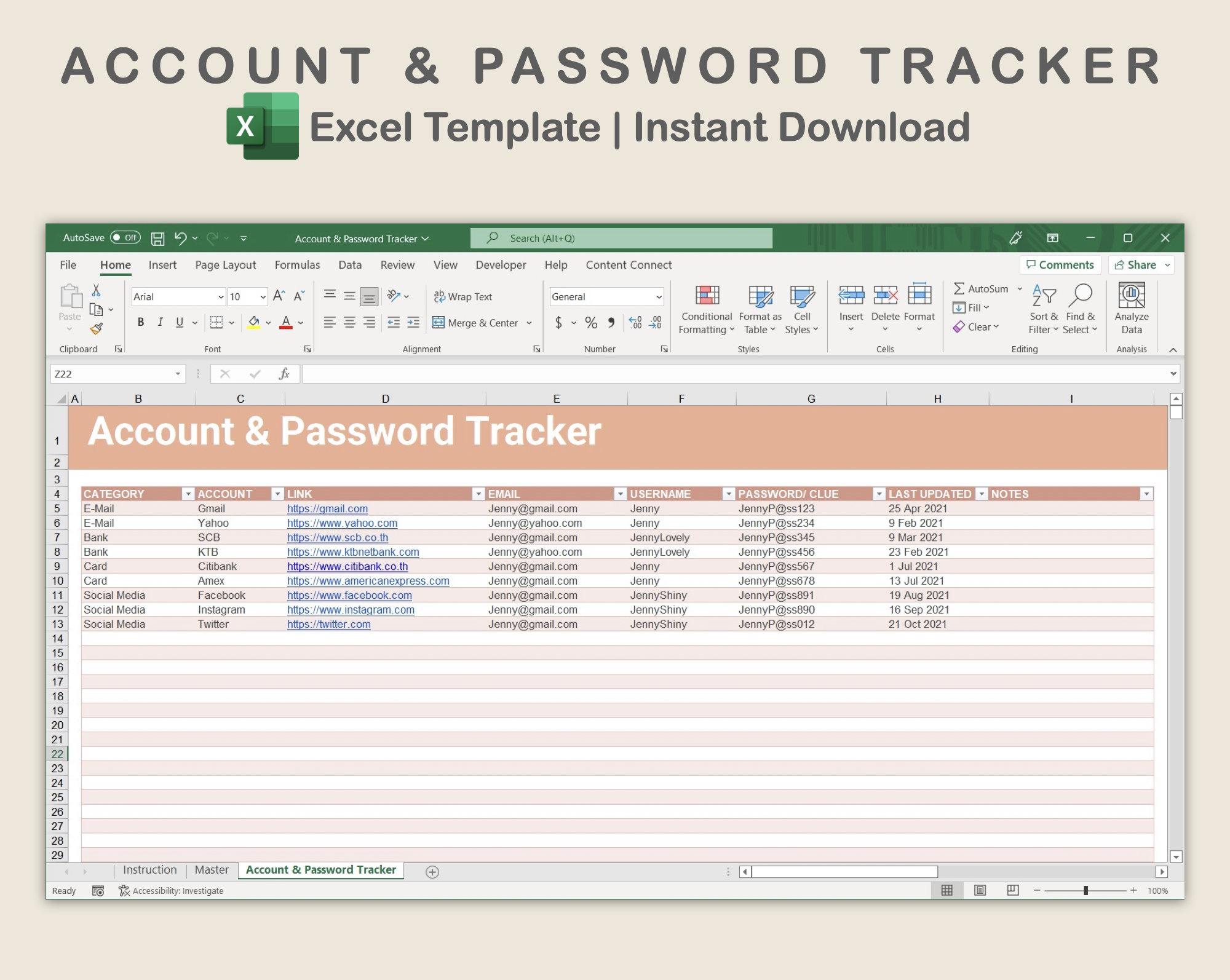The height and width of the screenshot is (980, 1230).
Task: Click the Save icon in title bar
Action: coord(158,239)
